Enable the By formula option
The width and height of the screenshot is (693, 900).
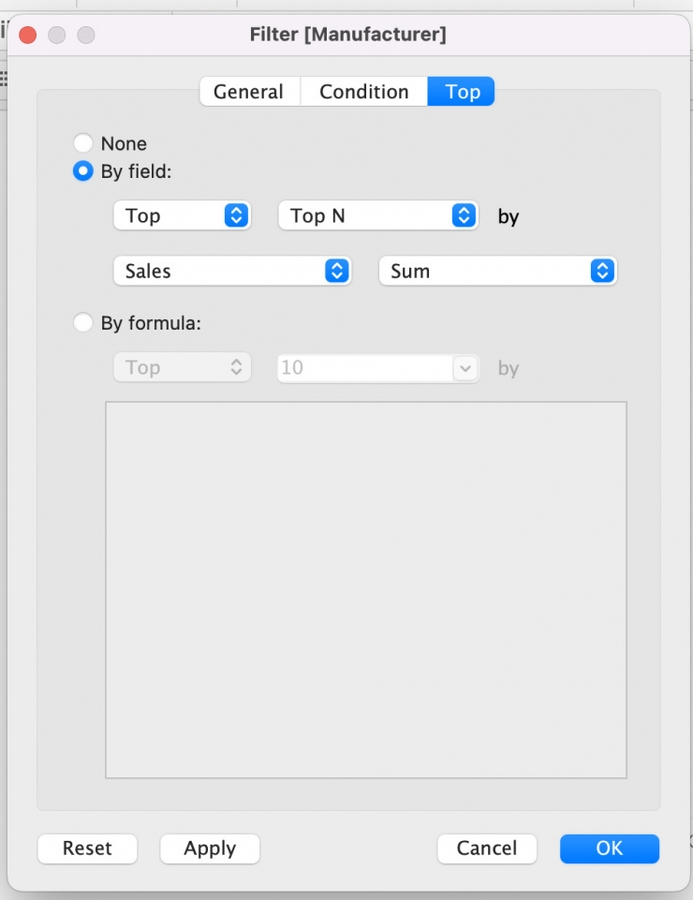(x=82, y=323)
